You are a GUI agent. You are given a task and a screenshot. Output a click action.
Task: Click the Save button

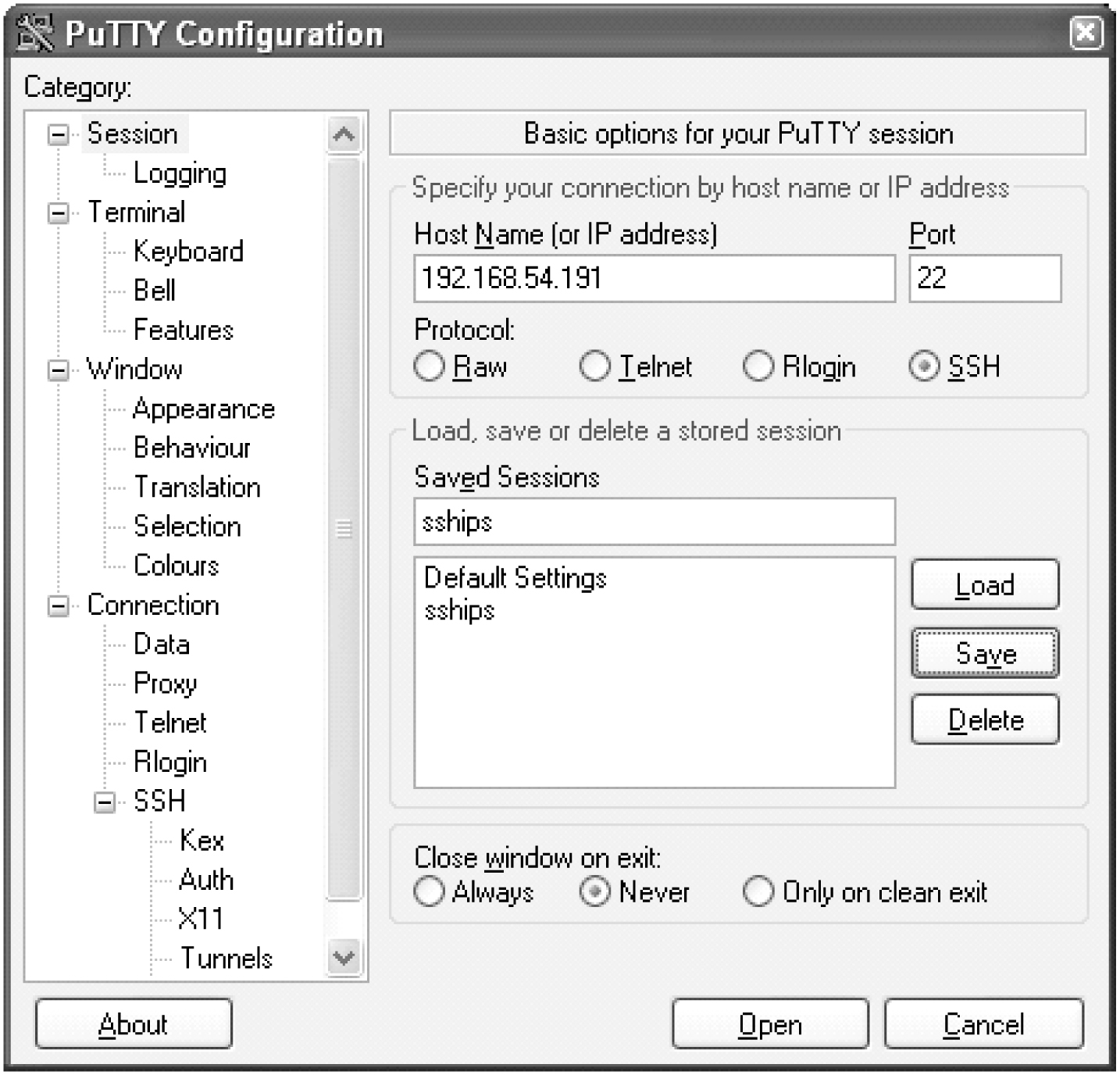point(984,654)
